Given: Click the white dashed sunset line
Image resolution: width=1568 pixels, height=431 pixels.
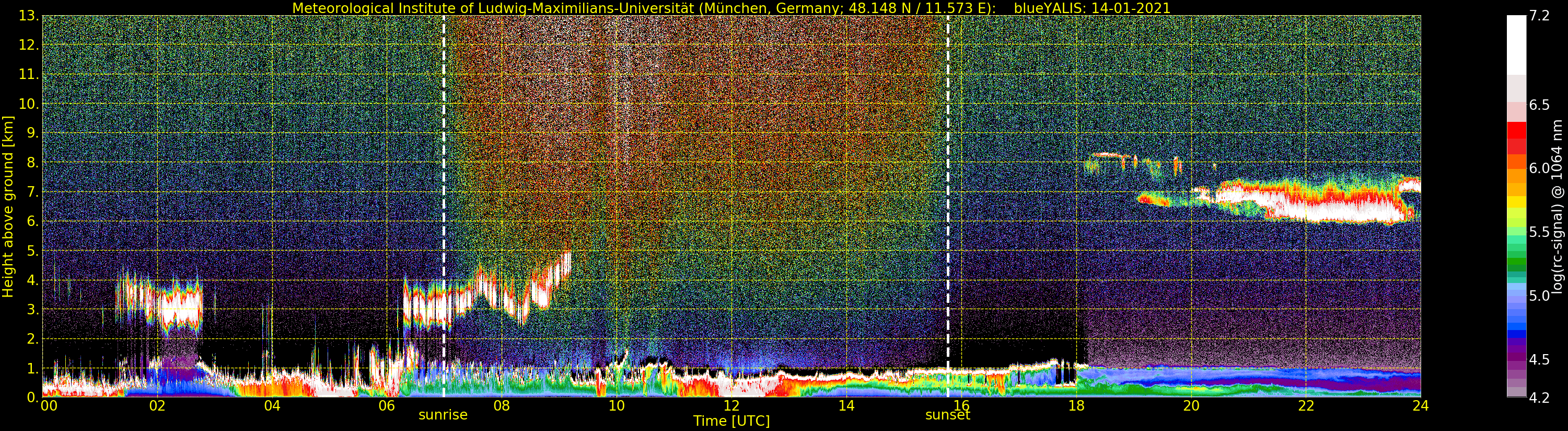Looking at the screenshot, I should point(948,183).
